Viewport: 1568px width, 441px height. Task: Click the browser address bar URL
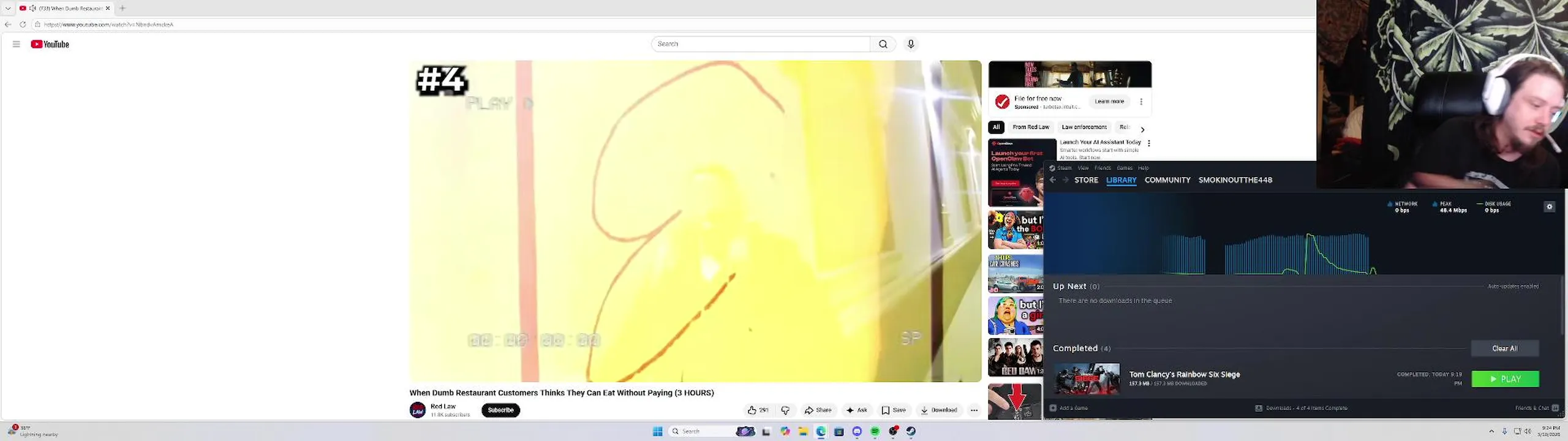[x=108, y=24]
